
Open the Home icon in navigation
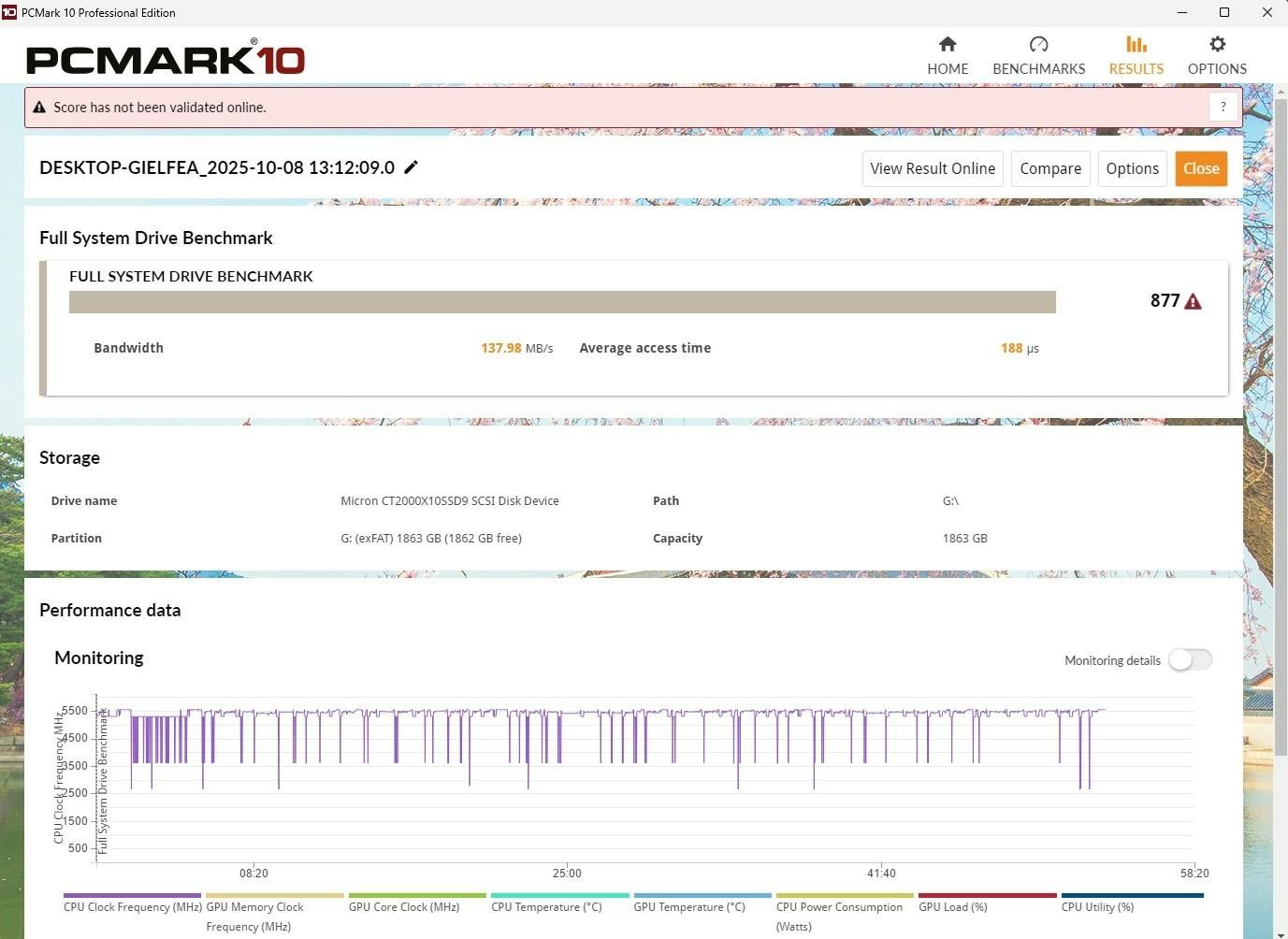(x=948, y=45)
